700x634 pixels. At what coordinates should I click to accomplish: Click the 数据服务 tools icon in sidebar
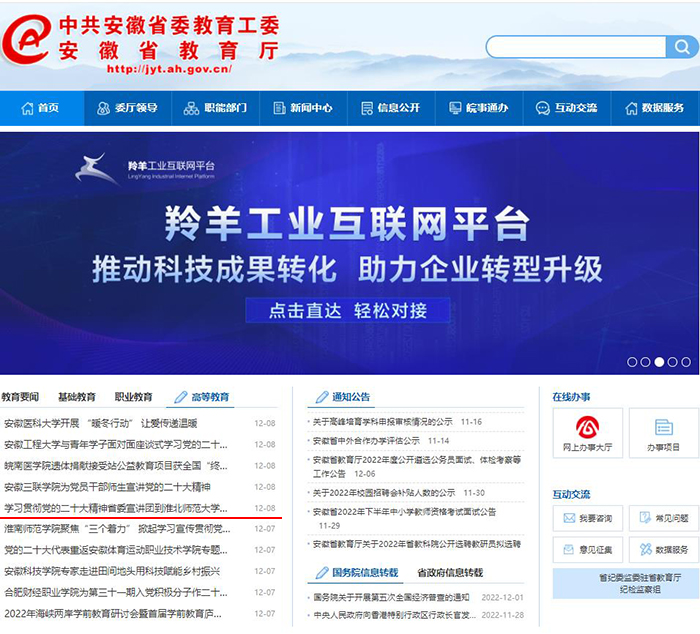pos(646,550)
